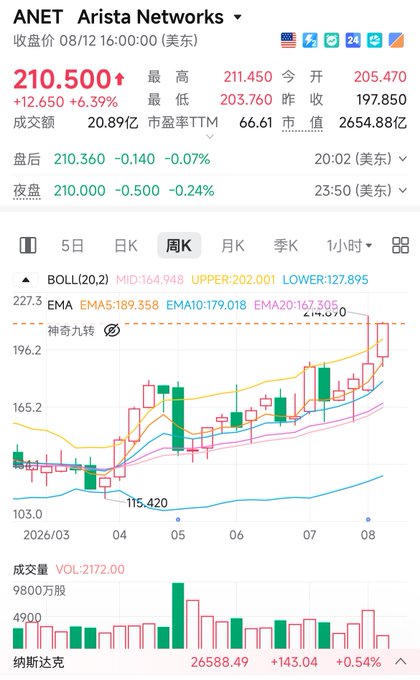The width and height of the screenshot is (420, 680).
Task: Switch to the 5日 chart tab
Action: point(72,246)
